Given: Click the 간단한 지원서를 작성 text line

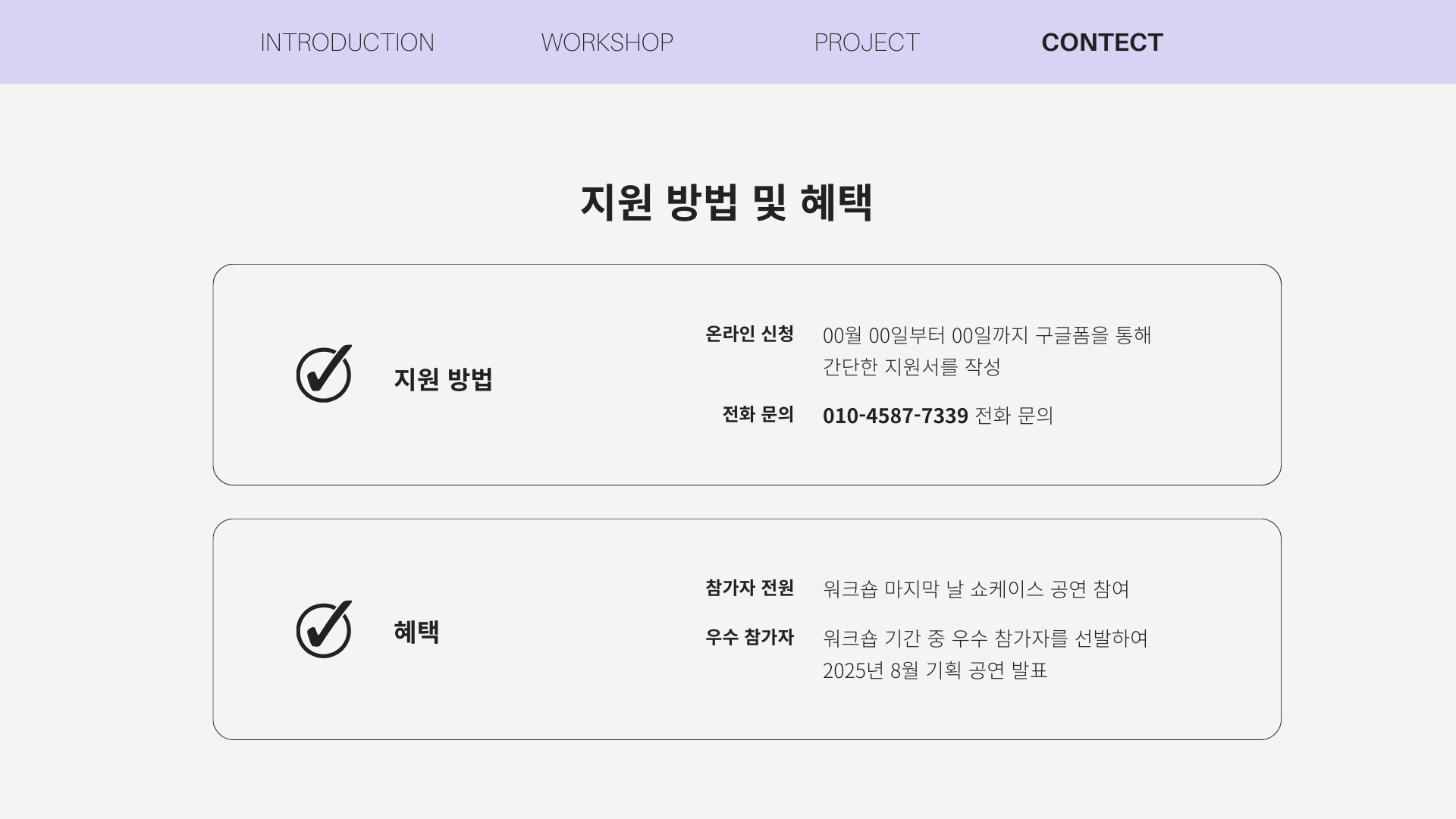Looking at the screenshot, I should point(912,367).
